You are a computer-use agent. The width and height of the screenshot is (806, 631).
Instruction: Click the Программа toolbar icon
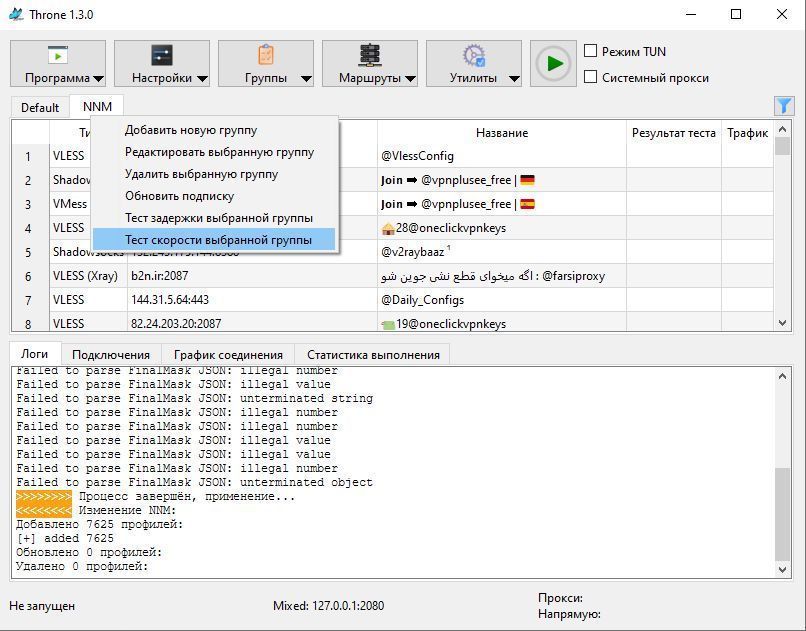pyautogui.click(x=58, y=55)
